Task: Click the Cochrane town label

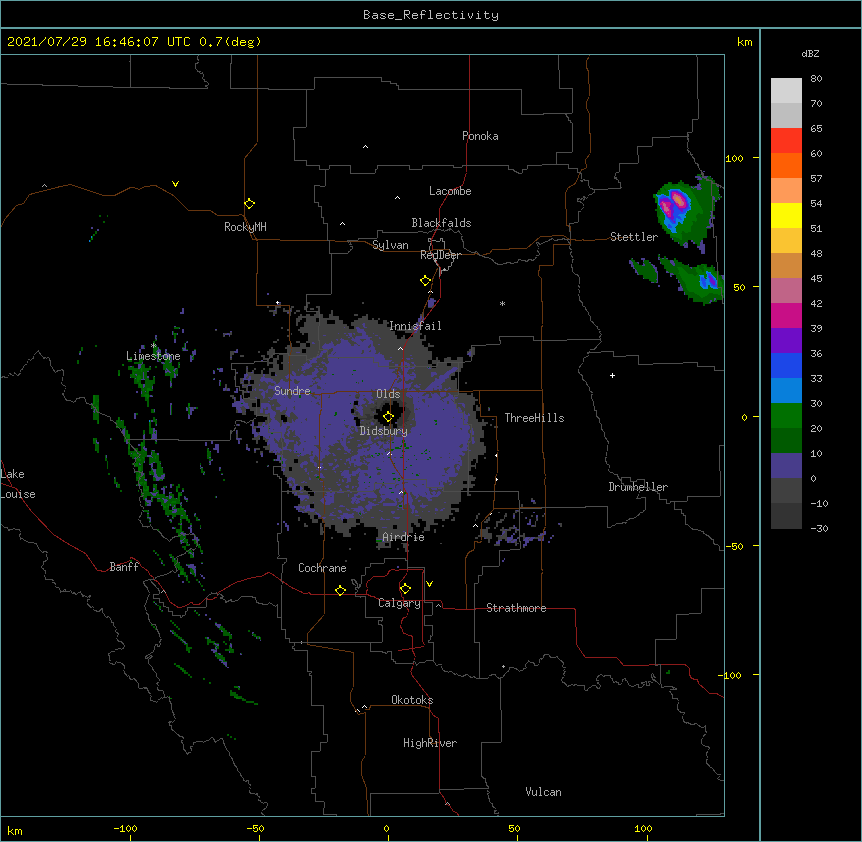Action: coord(322,568)
